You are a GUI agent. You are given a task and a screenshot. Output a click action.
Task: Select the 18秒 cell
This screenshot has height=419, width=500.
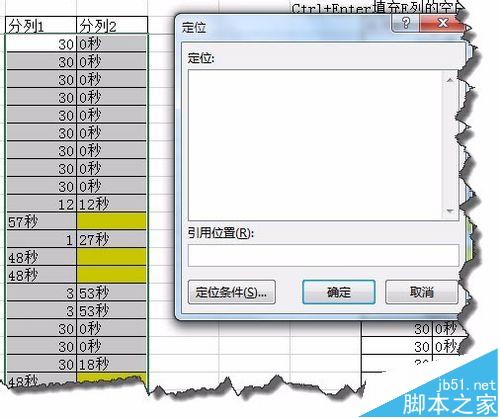112,364
